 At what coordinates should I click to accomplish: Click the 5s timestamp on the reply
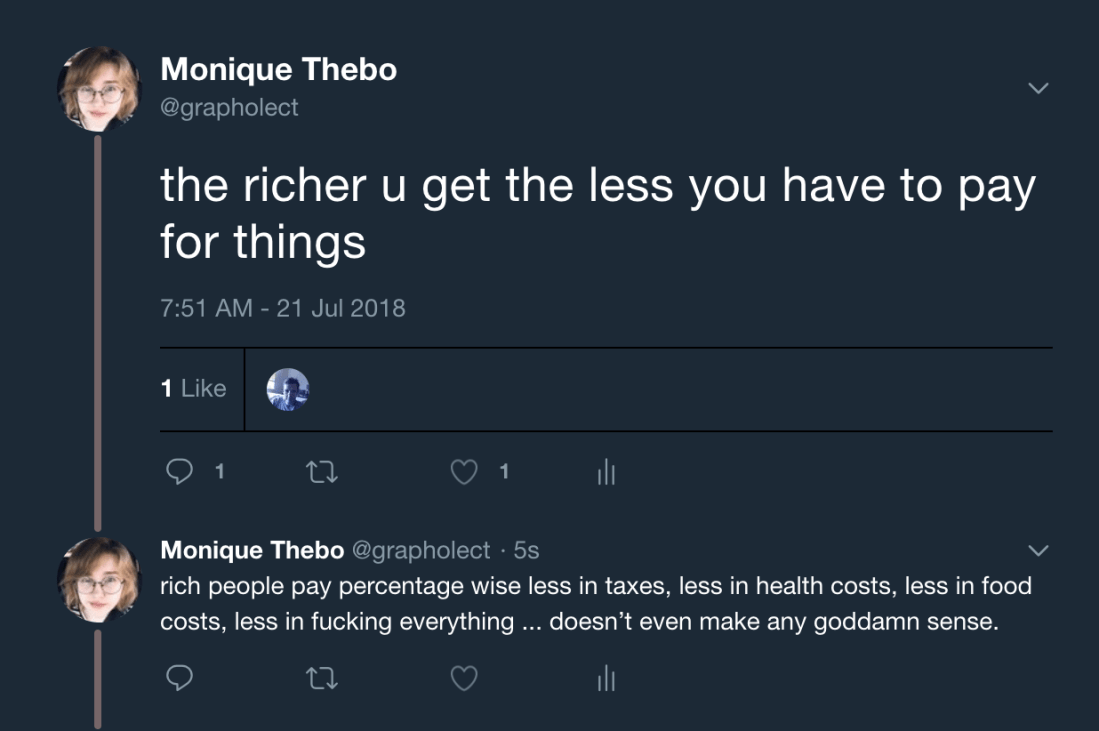click(x=526, y=550)
